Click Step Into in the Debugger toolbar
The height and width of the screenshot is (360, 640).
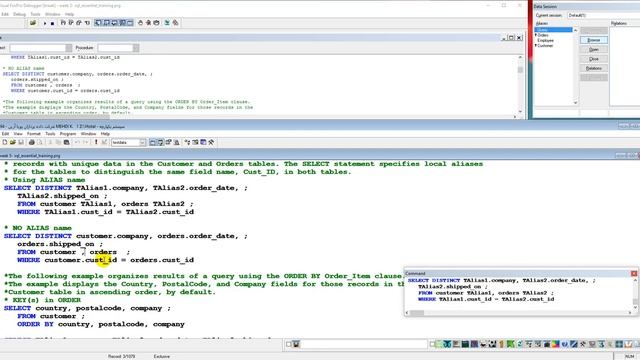(63, 23)
